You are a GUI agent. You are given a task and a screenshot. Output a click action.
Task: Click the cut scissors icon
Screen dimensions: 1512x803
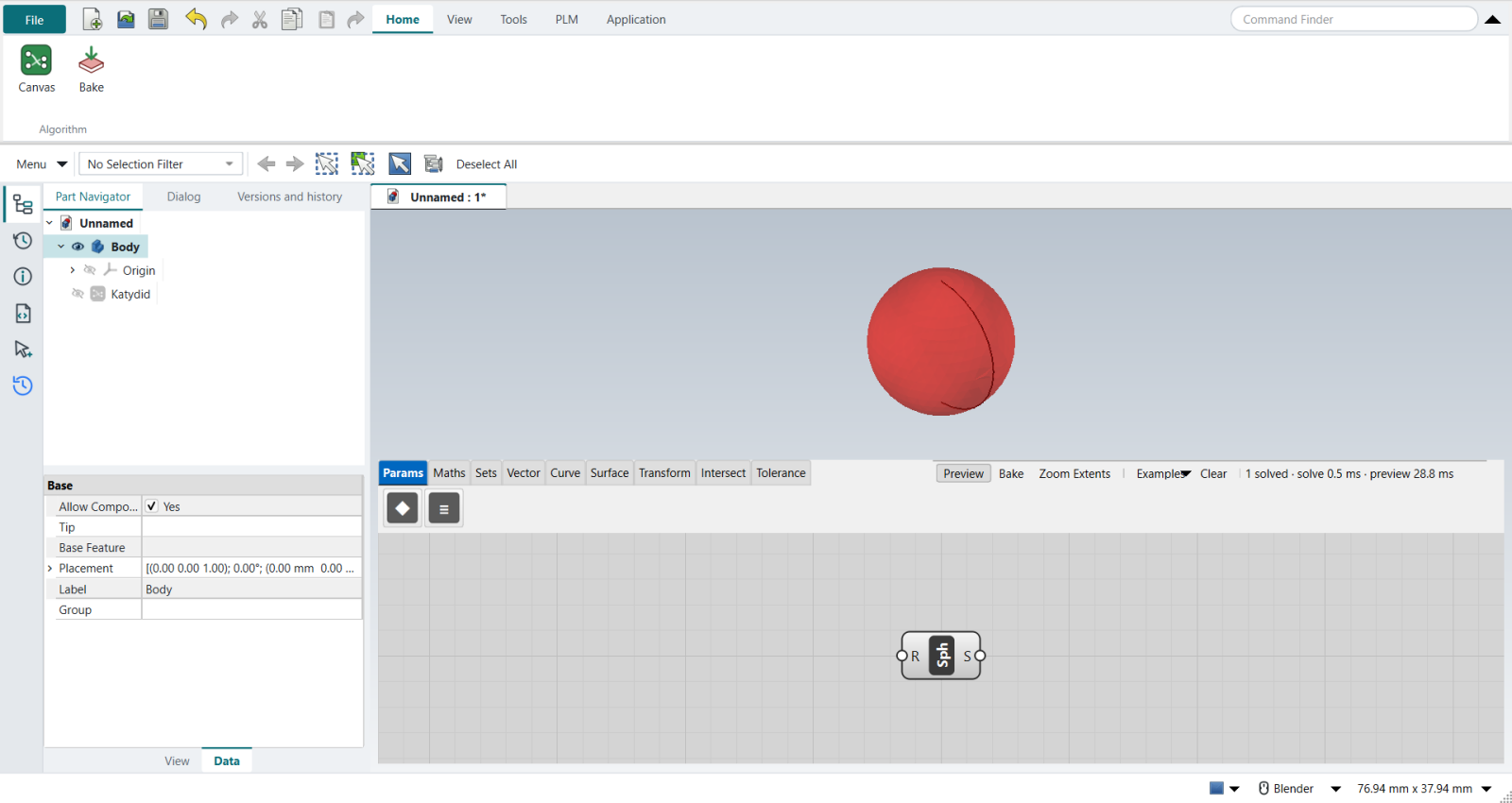tap(260, 19)
